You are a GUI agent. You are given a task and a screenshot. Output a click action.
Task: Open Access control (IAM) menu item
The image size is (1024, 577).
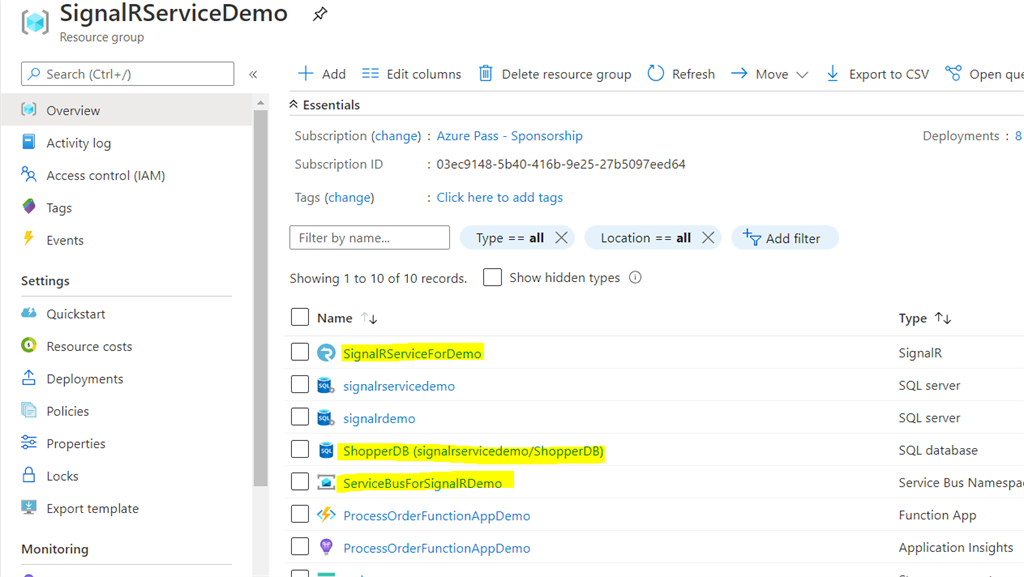(105, 176)
